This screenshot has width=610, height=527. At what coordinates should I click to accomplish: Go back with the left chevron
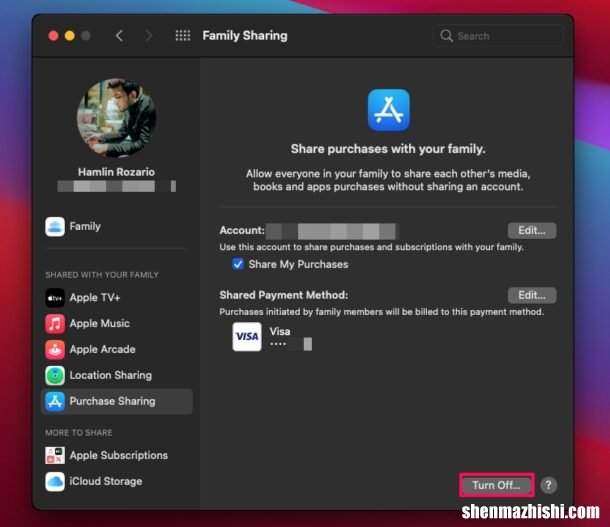coord(119,36)
